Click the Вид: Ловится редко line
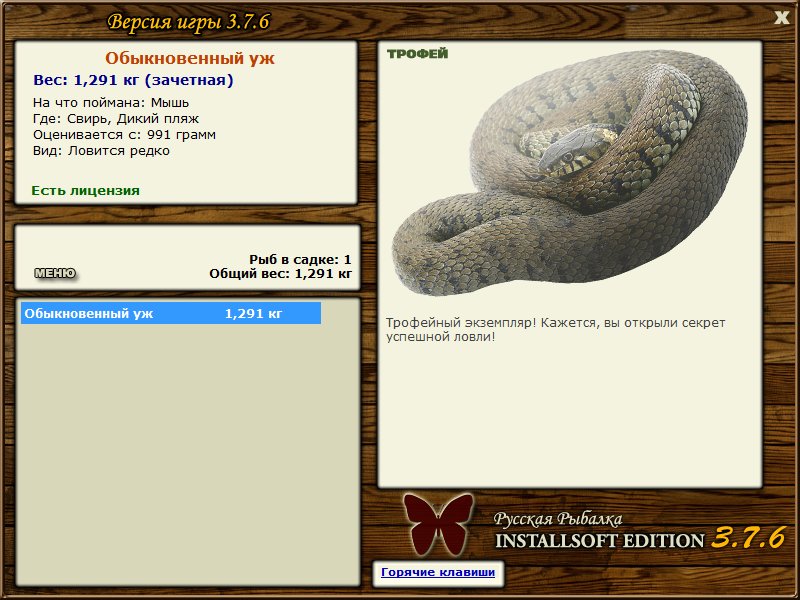800x600 pixels. click(x=101, y=151)
